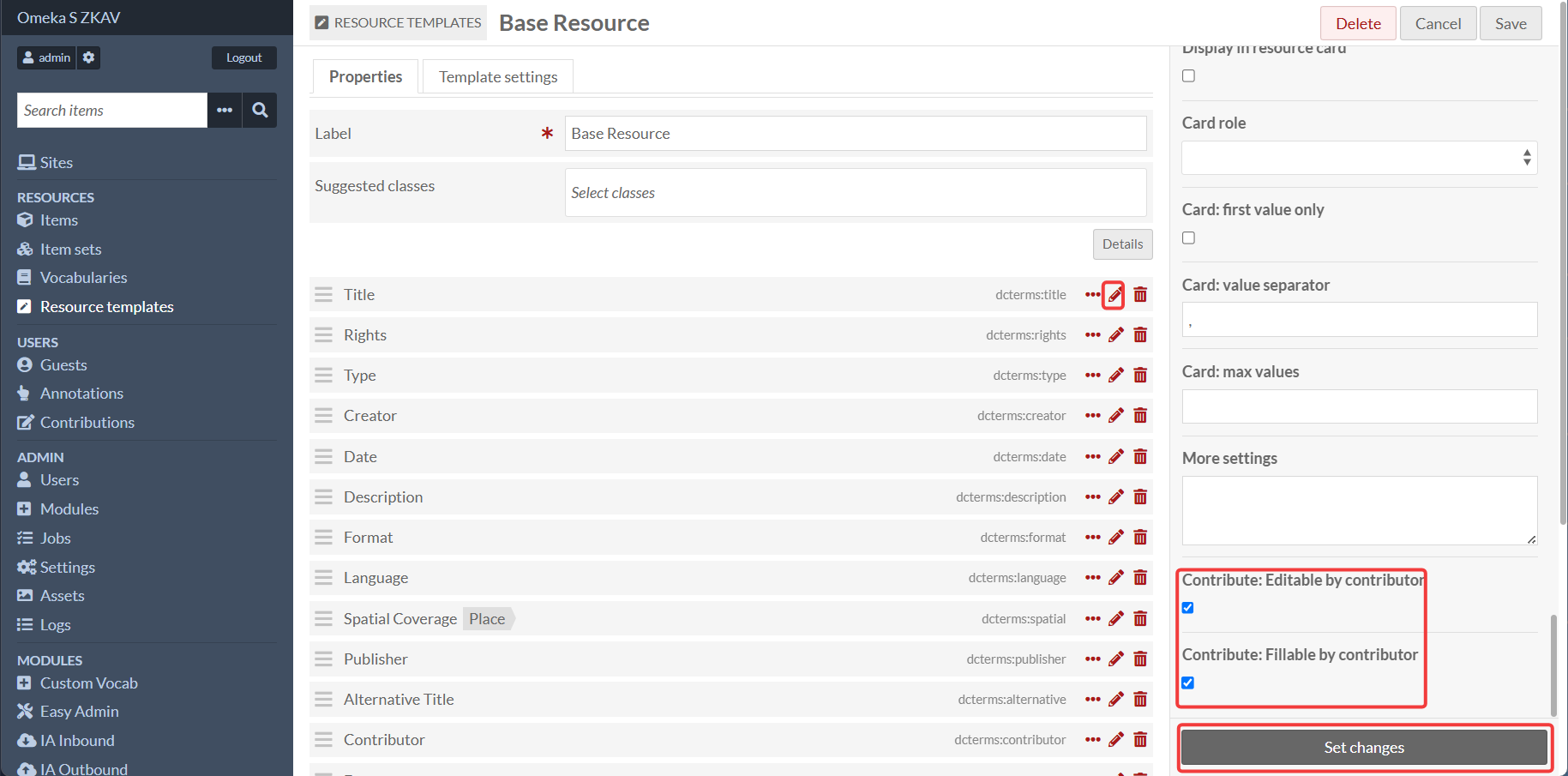Expand details ellipsis for Publisher property

[x=1092, y=659]
